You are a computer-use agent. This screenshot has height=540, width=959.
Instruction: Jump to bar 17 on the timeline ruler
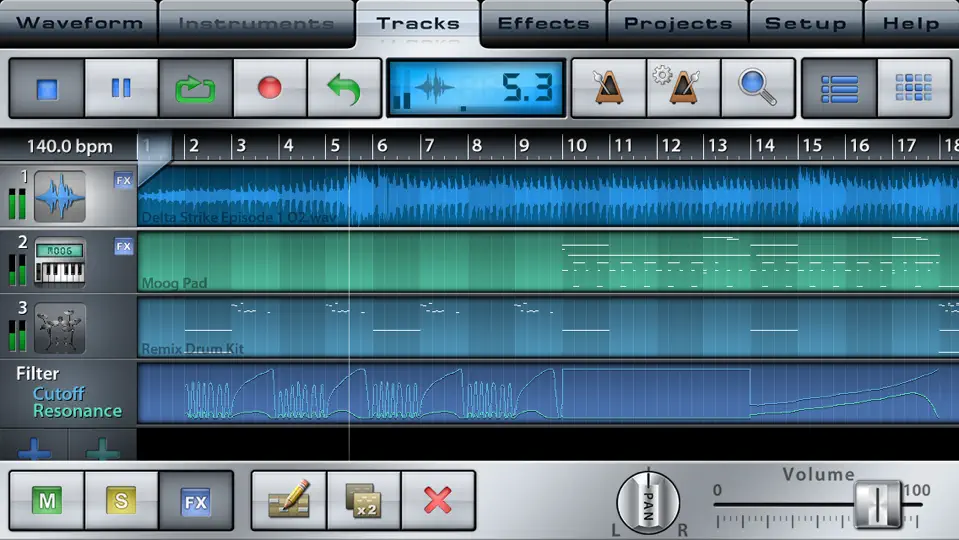point(906,146)
